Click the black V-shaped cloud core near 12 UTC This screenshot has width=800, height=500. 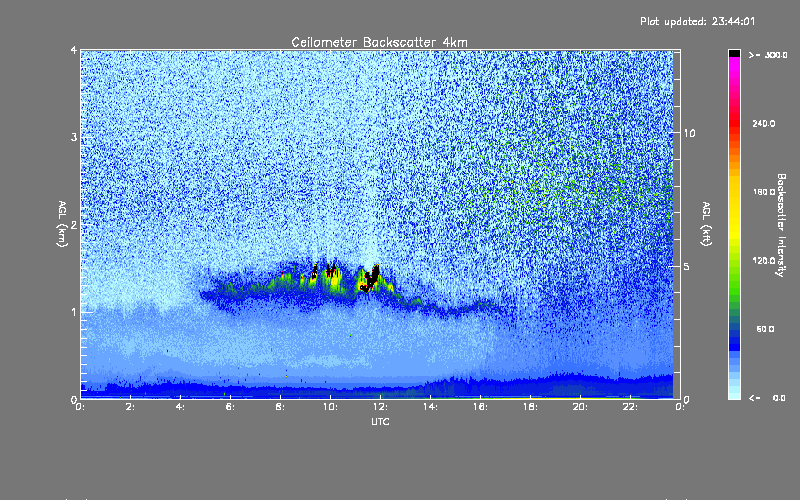click(x=371, y=278)
